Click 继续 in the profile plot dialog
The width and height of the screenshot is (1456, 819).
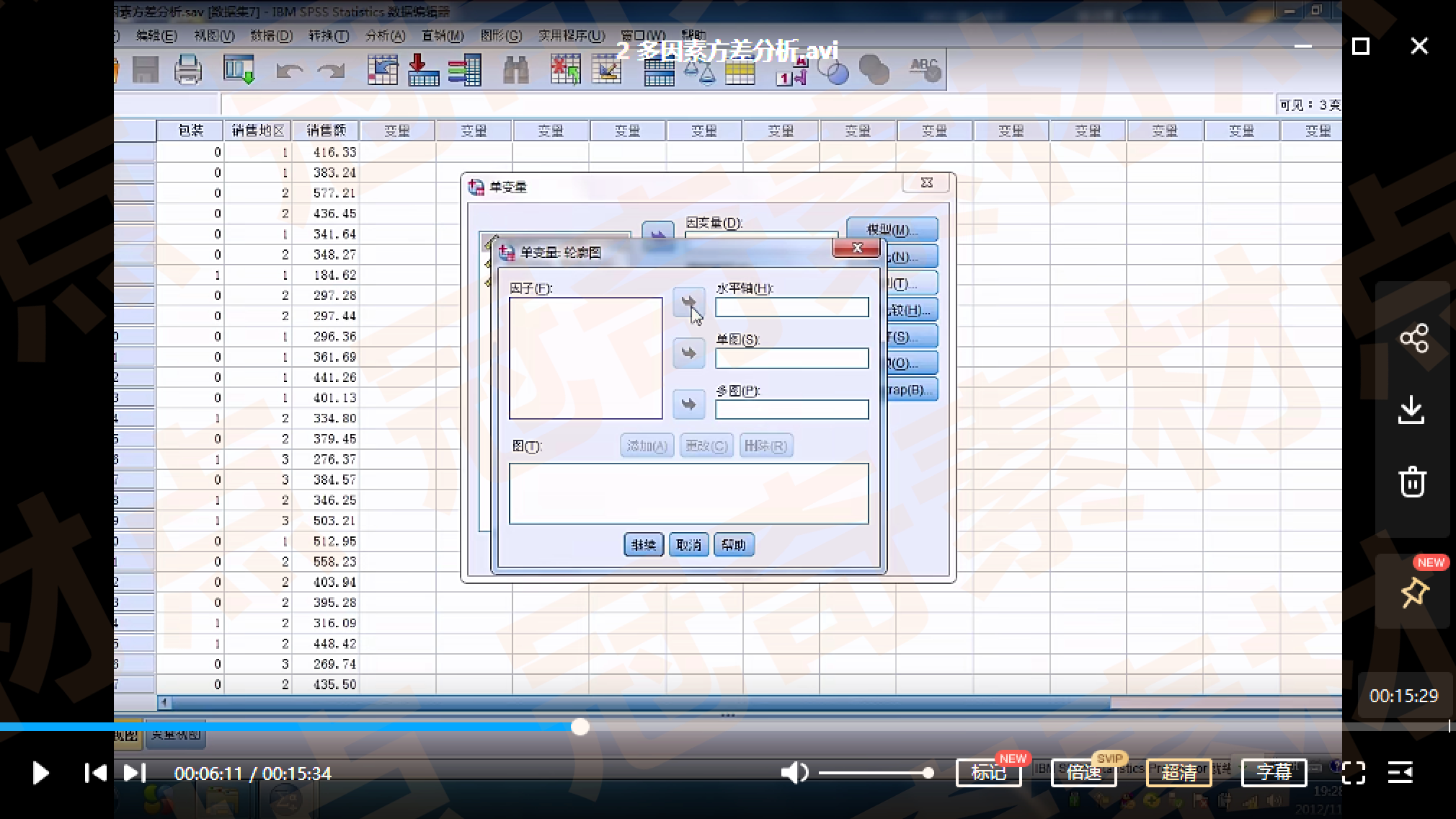(643, 544)
